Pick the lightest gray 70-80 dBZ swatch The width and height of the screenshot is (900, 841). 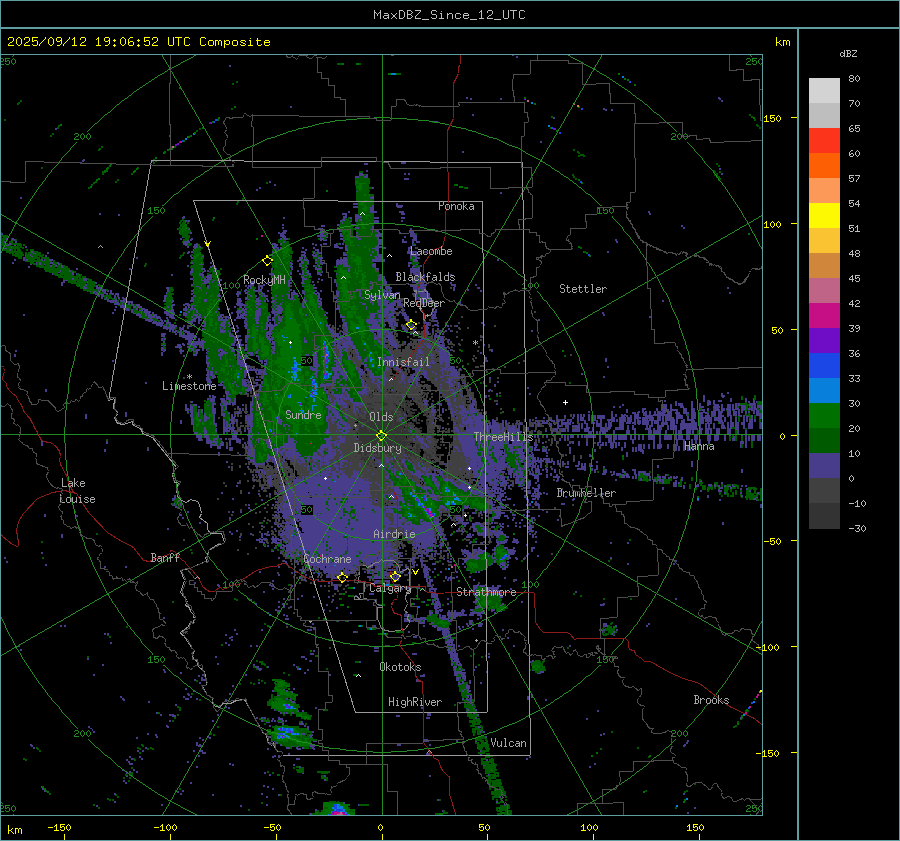824,90
